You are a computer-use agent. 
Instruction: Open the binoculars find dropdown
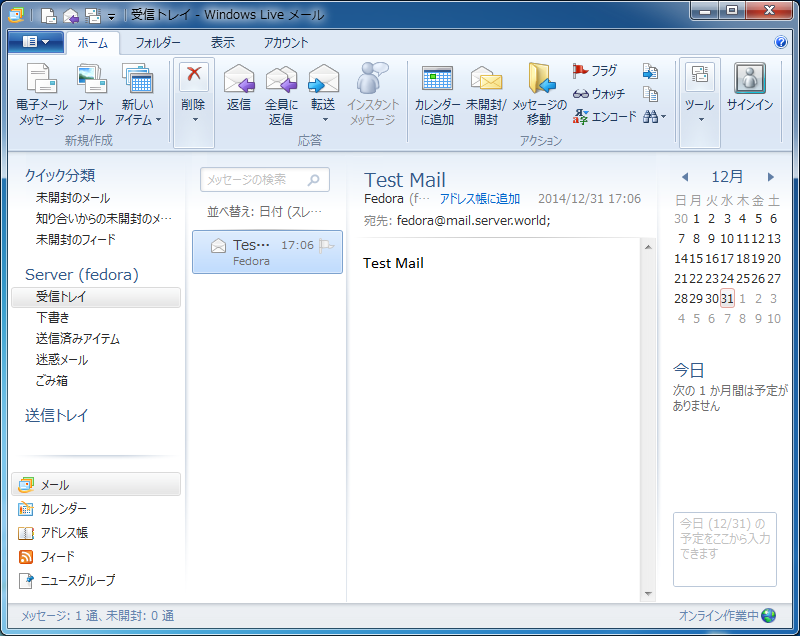click(654, 117)
